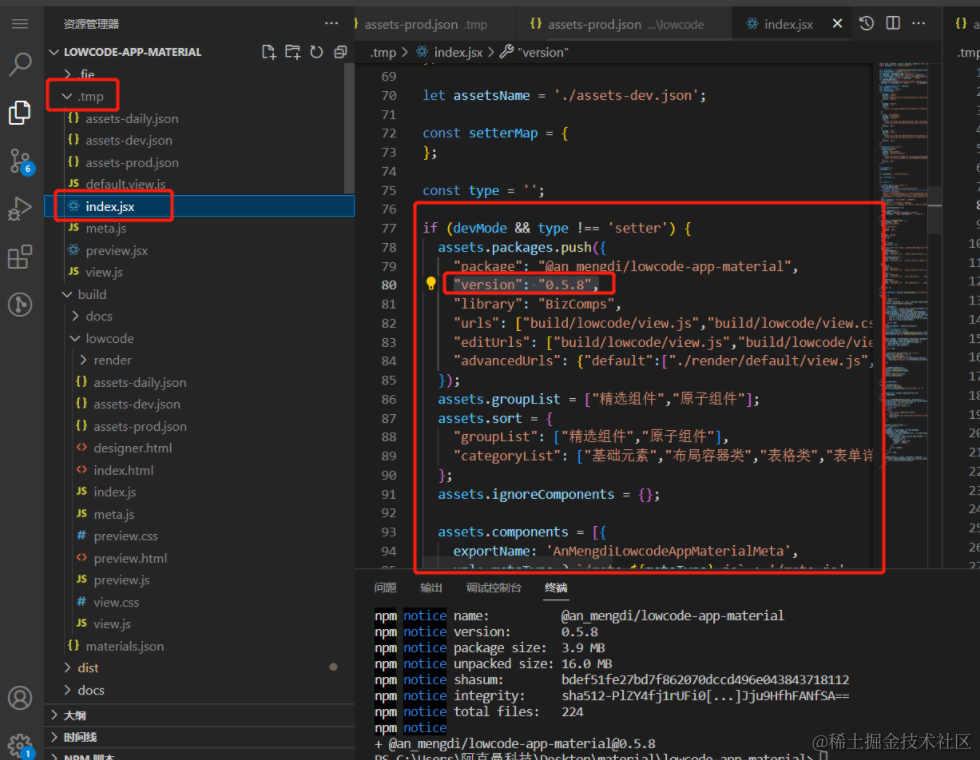Screen dimensions: 980x760
Task: Open meta.js in .tmp folder
Action: point(106,228)
